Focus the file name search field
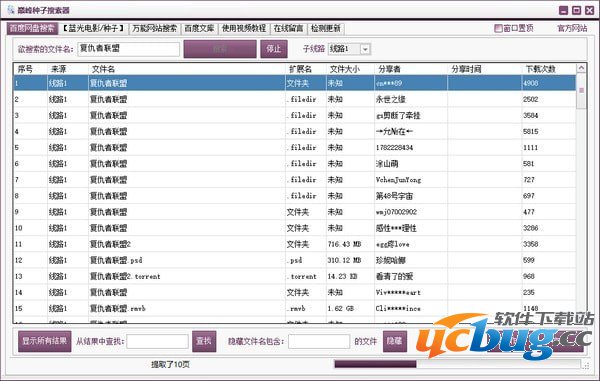The height and width of the screenshot is (381, 600). coord(129,49)
